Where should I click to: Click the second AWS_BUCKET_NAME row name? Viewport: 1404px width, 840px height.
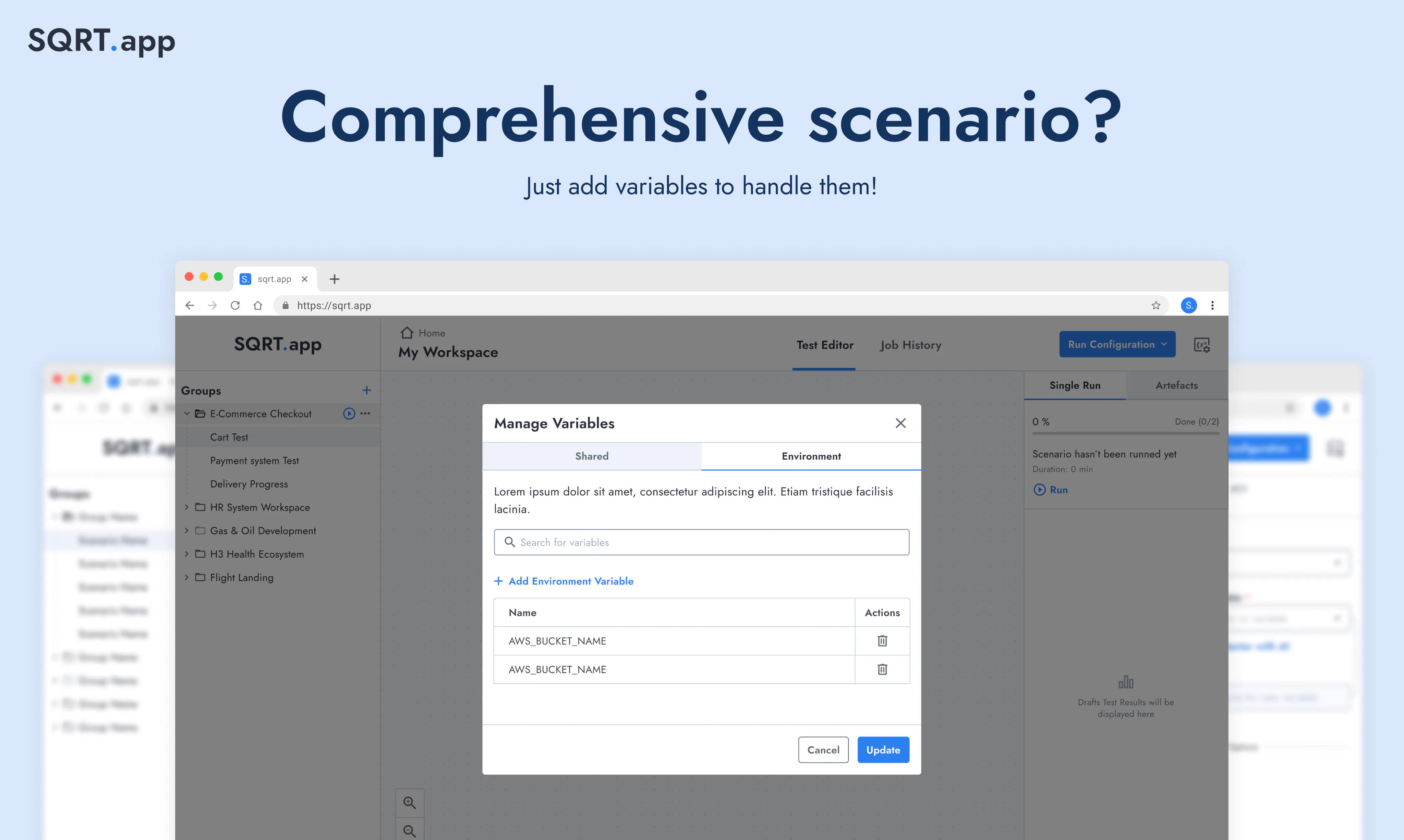coord(557,670)
